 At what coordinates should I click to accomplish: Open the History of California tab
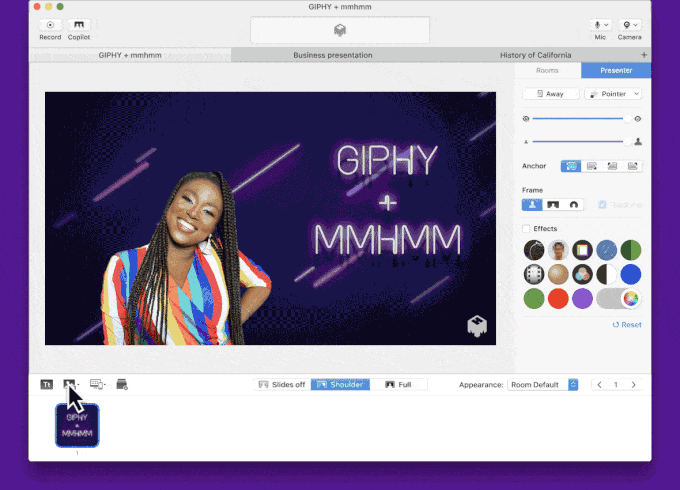(x=536, y=55)
